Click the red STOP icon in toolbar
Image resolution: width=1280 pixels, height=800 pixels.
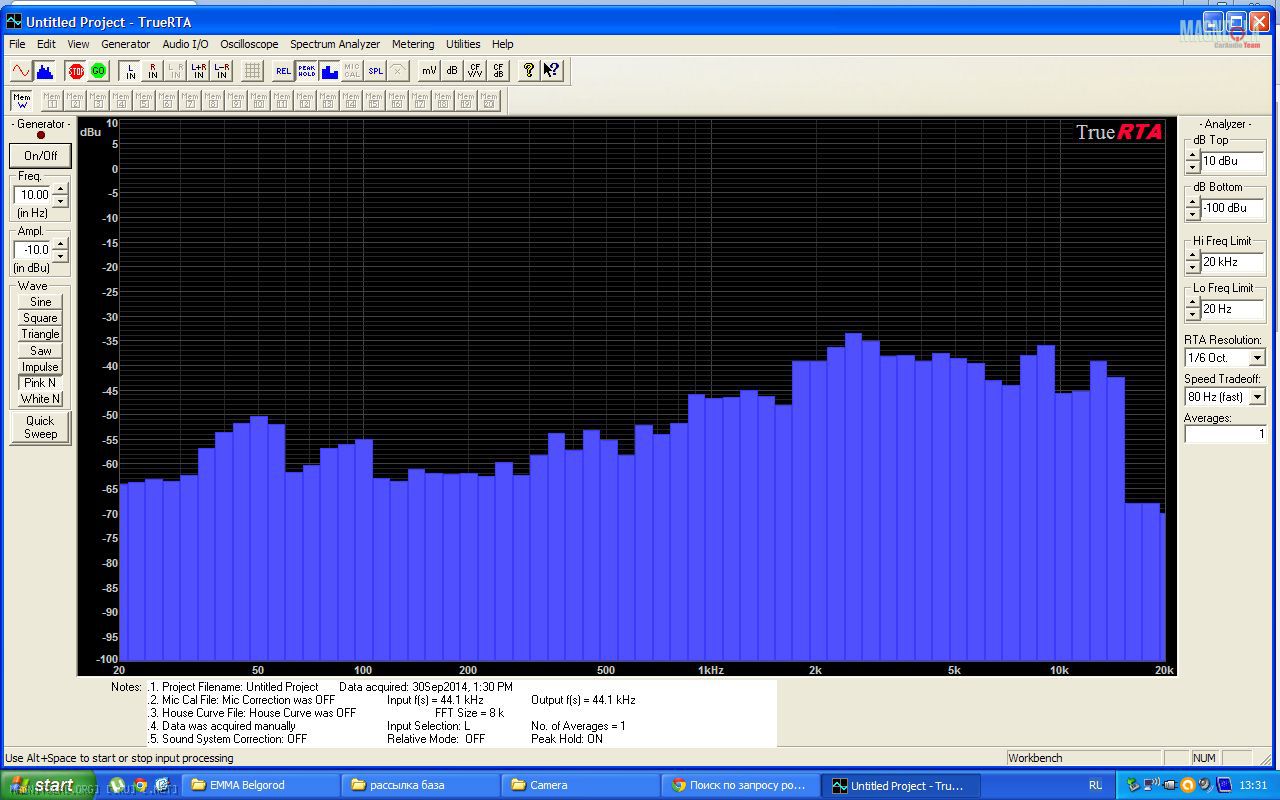coord(76,70)
